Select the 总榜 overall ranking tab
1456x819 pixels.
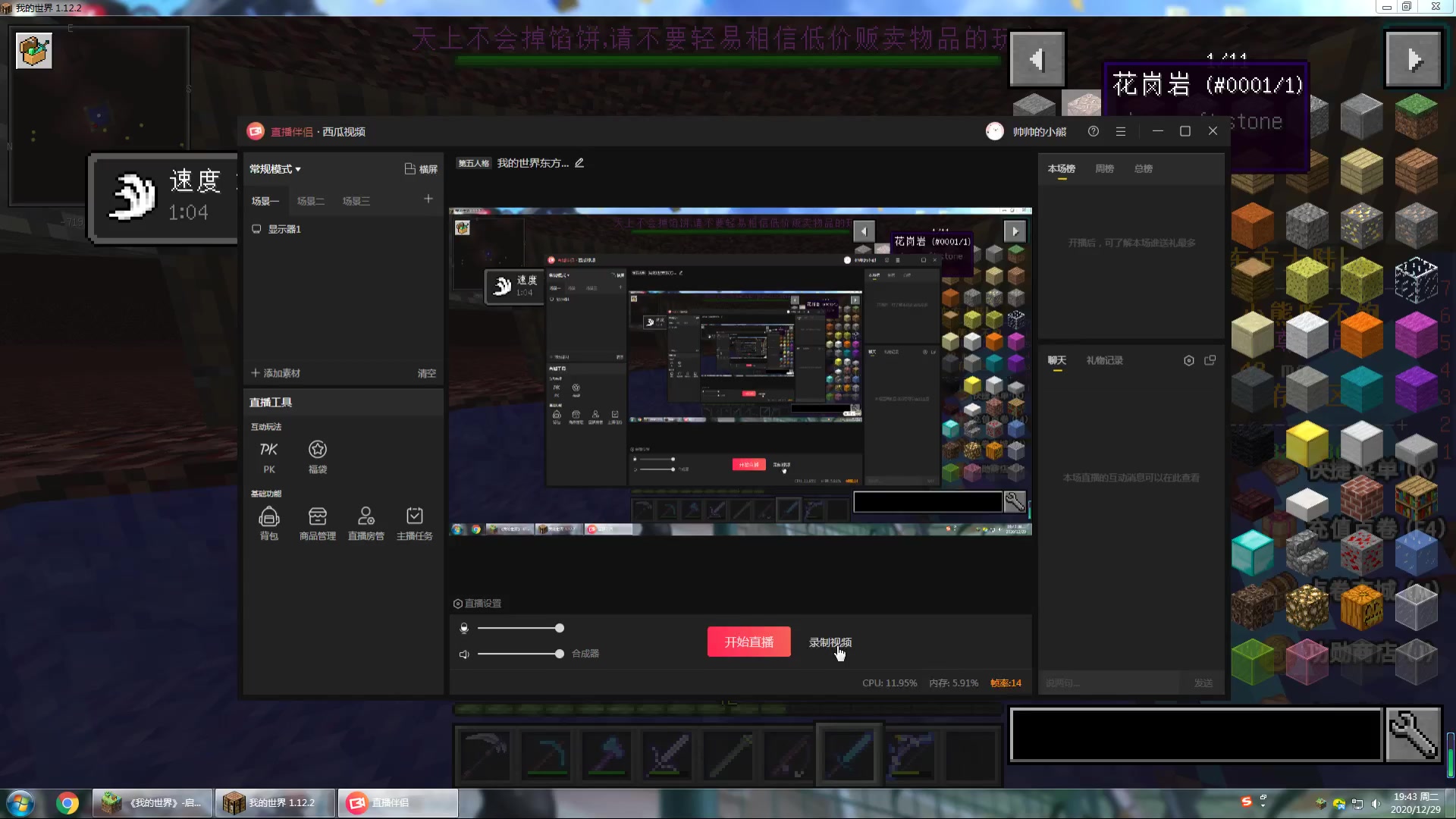(x=1144, y=168)
